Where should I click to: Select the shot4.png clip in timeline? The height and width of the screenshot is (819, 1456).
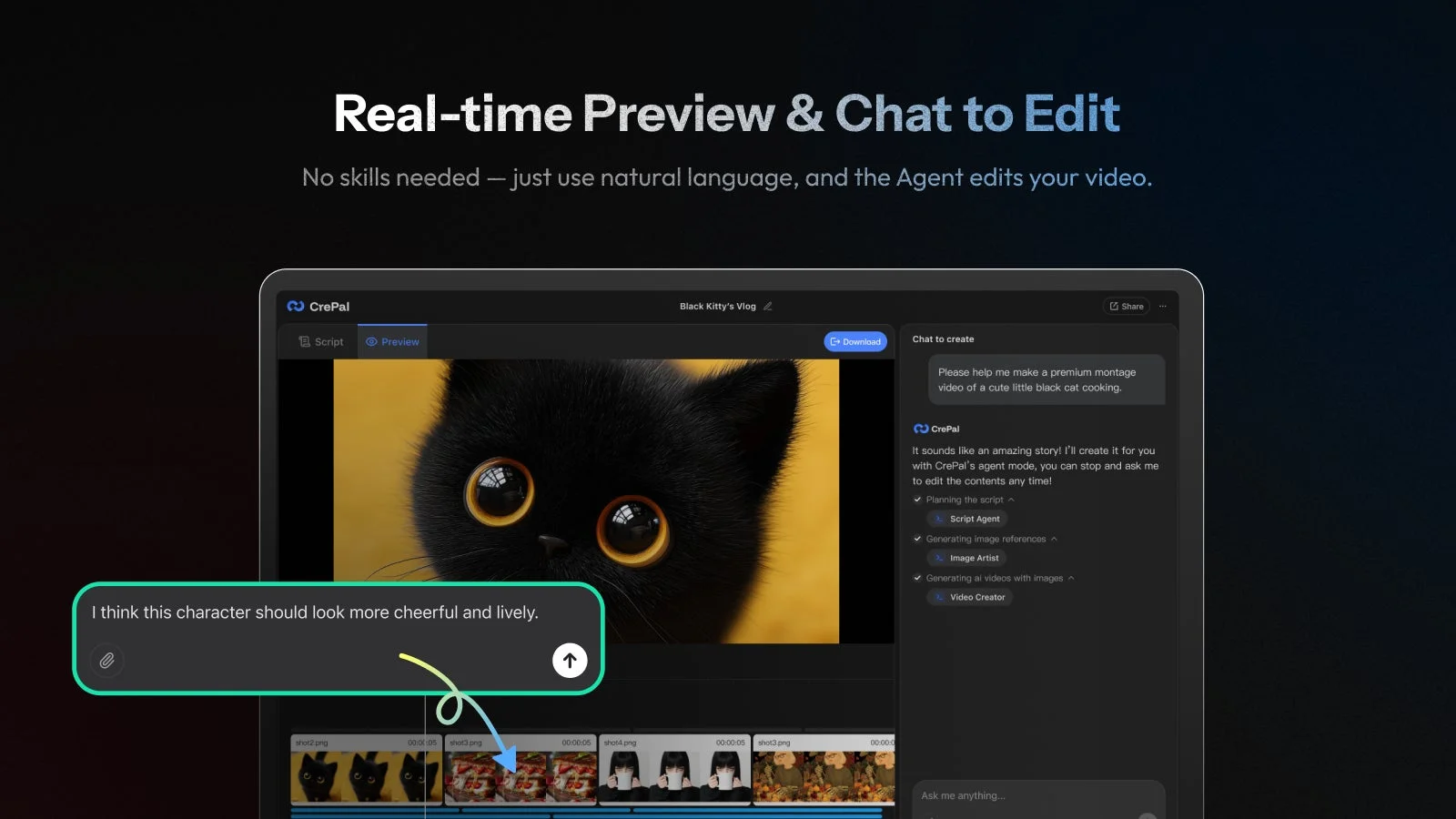pos(674,770)
